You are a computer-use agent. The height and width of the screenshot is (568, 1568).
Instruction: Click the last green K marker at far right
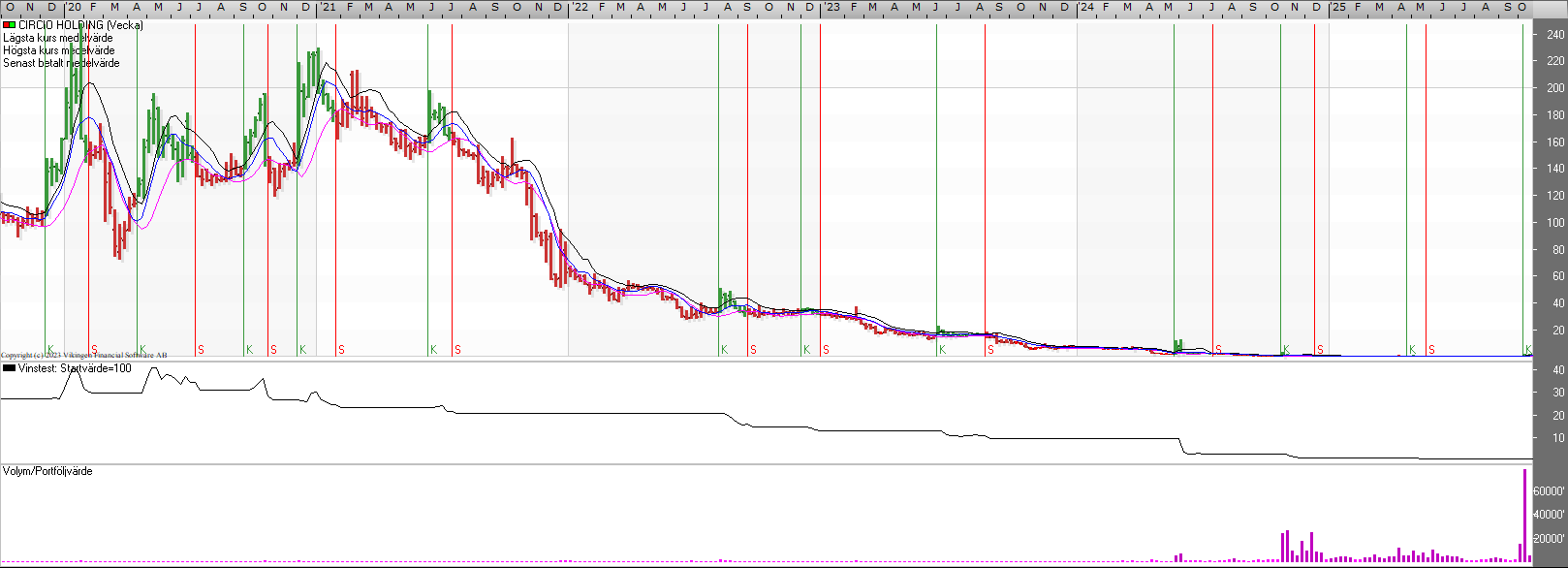tap(1528, 349)
